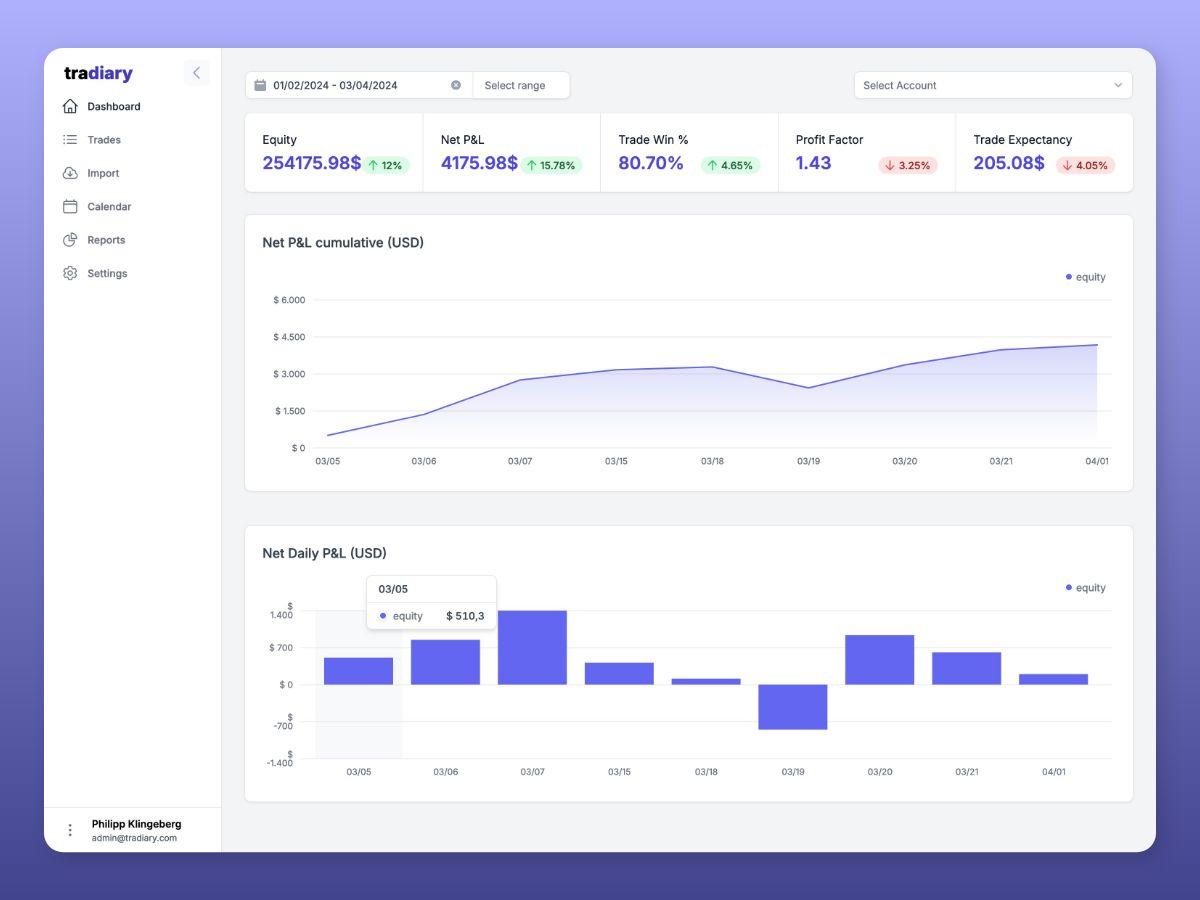Go to Trades section
Viewport: 1200px width, 900px height.
(104, 140)
